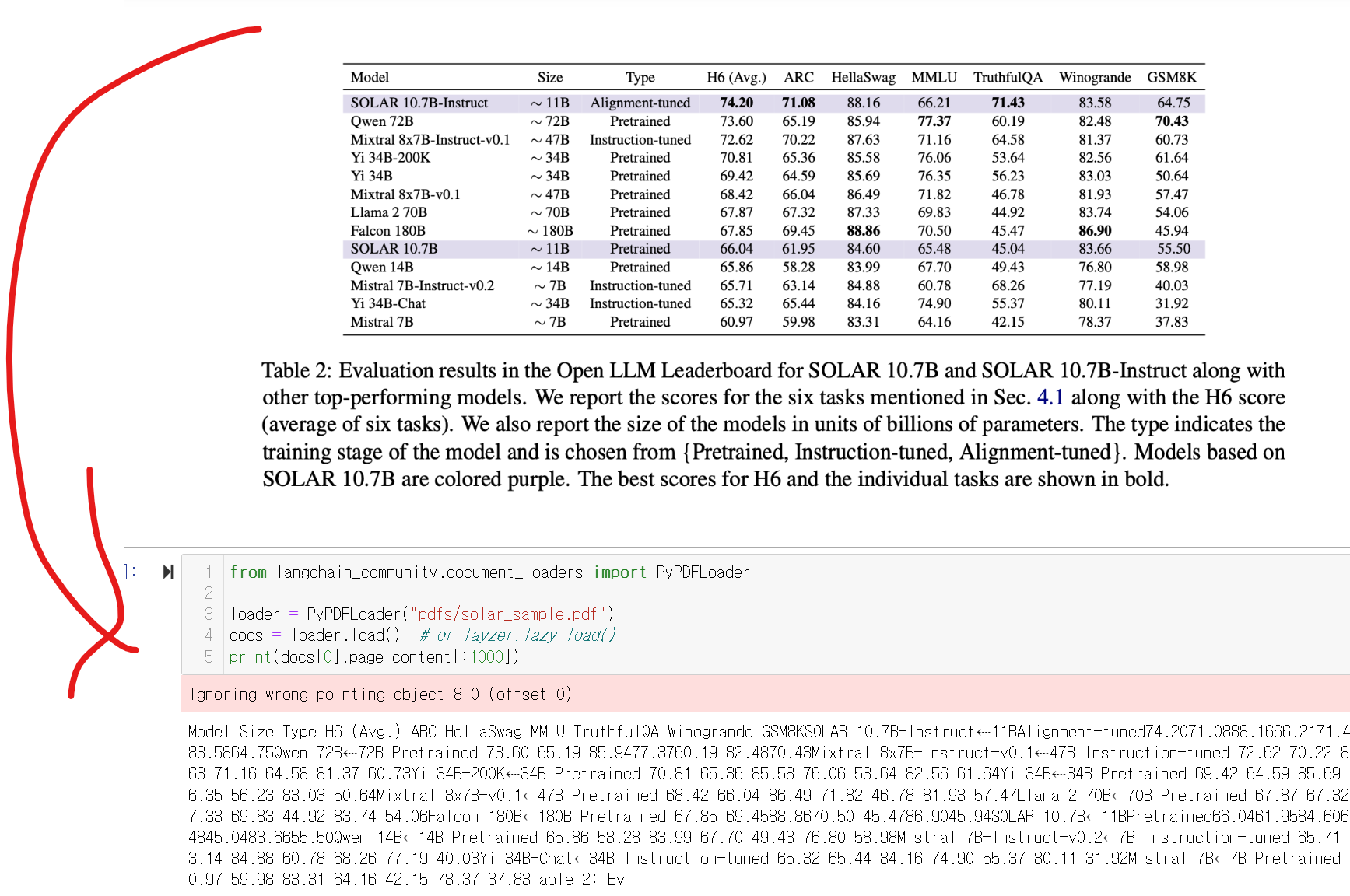Click the 'H6 (Avg.)' column header
This screenshot has height=896, width=1350.
[736, 77]
